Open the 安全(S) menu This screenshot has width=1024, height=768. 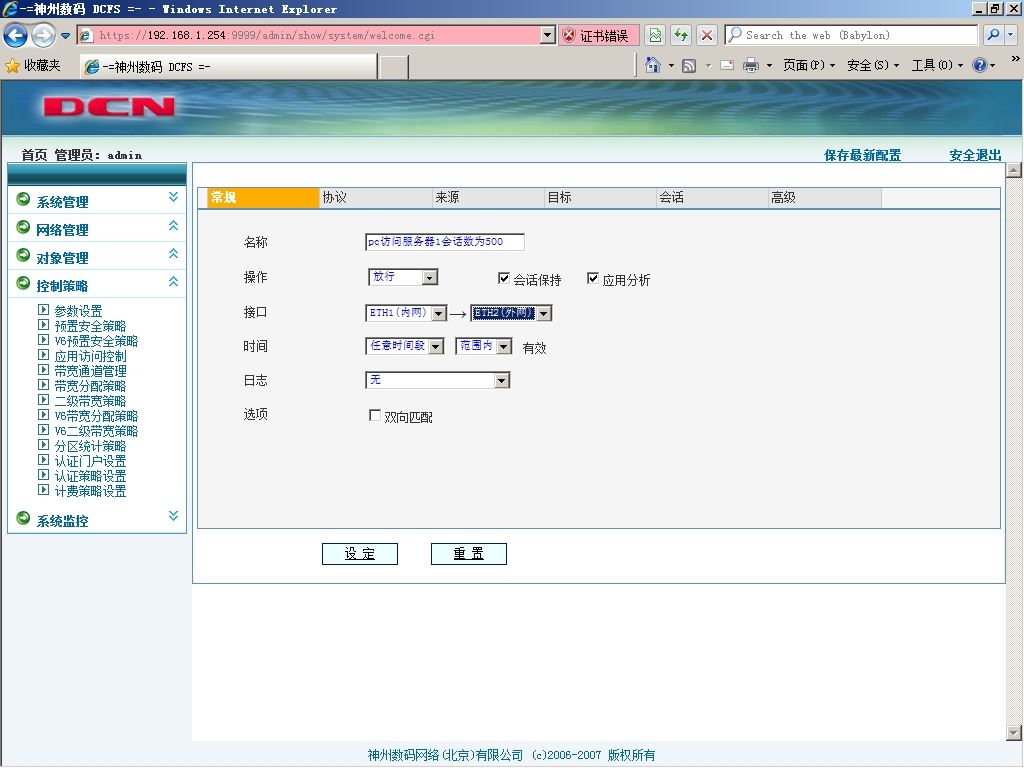[872, 65]
